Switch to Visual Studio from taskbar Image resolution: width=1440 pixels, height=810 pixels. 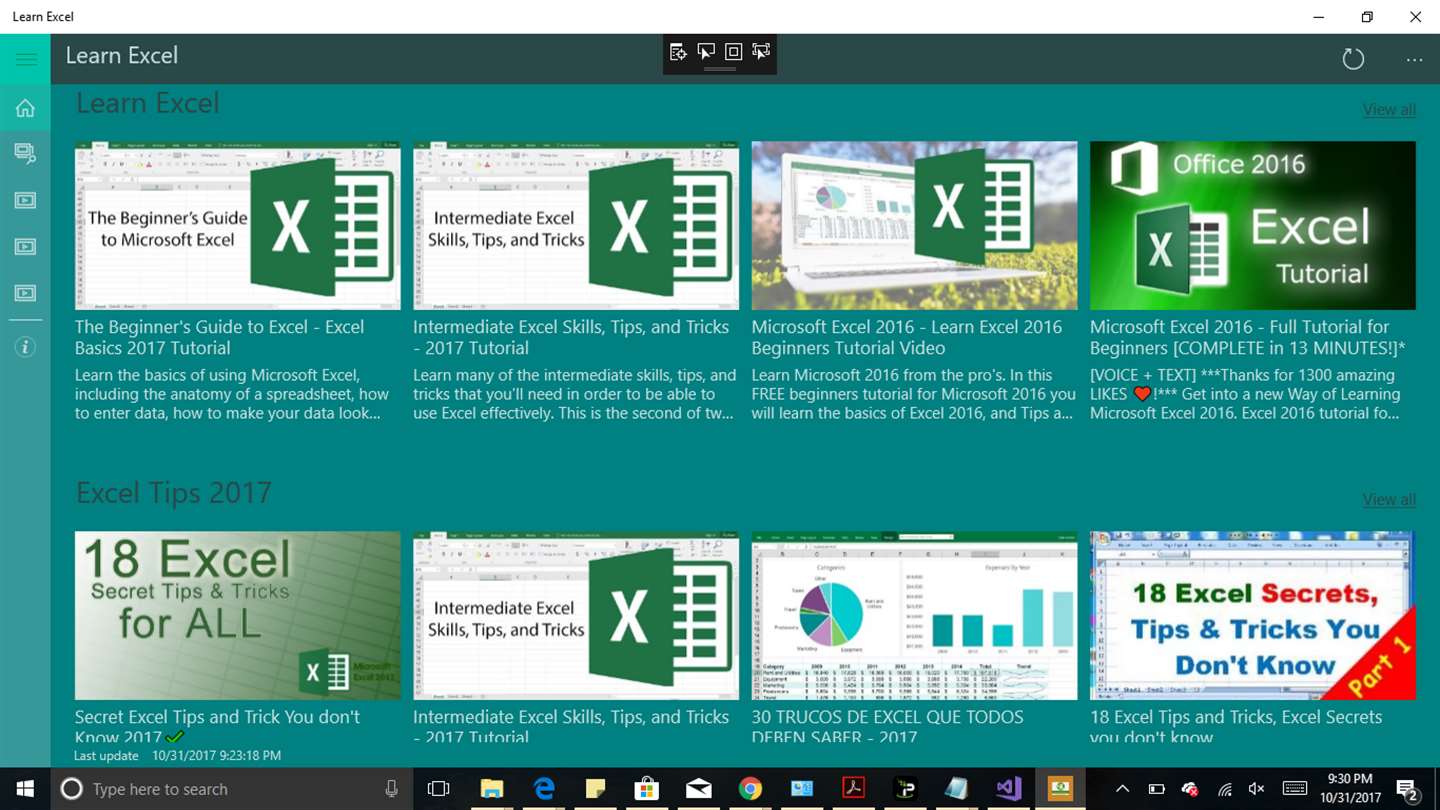coord(1008,789)
